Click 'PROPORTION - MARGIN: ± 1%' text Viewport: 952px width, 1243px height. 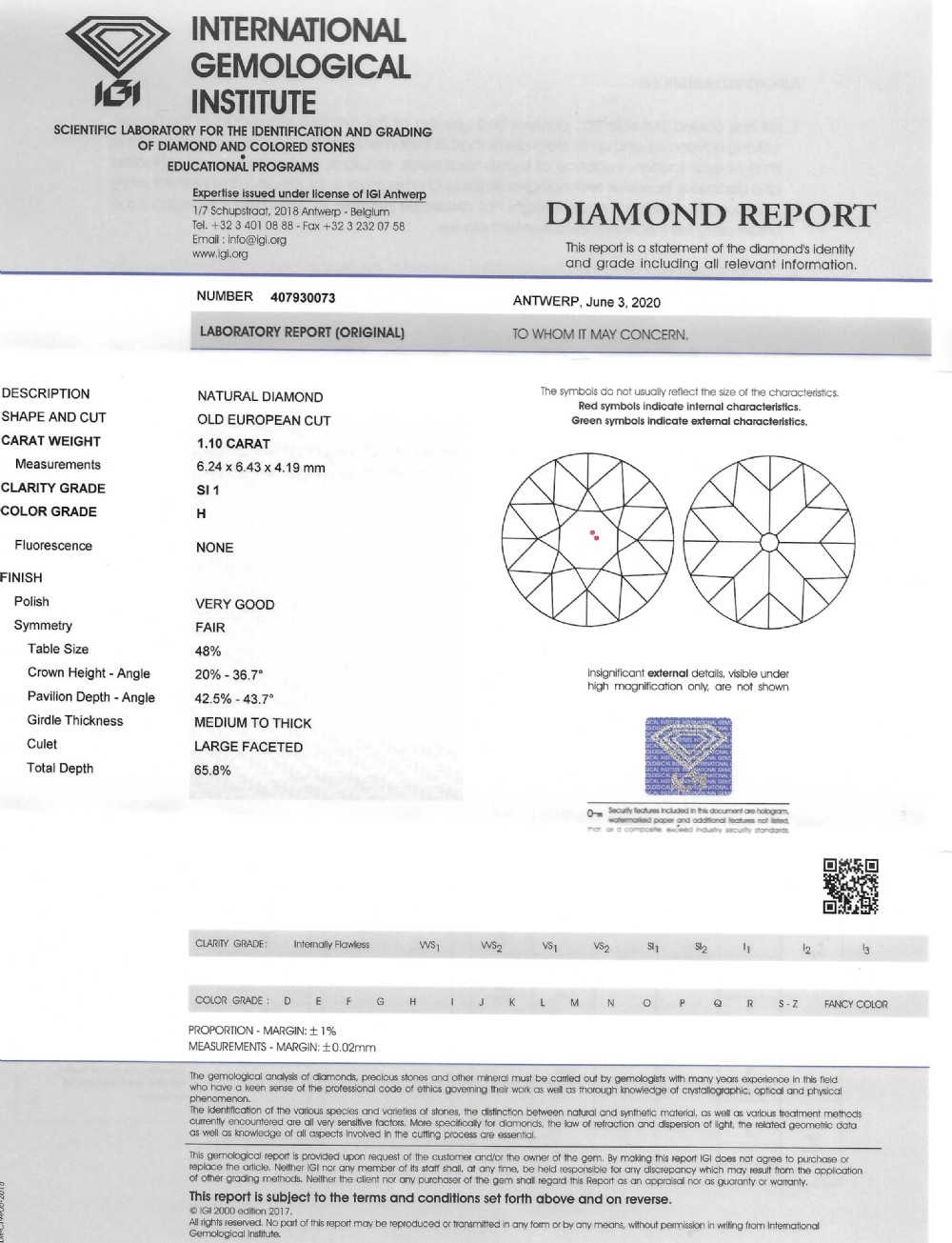[x=262, y=1031]
